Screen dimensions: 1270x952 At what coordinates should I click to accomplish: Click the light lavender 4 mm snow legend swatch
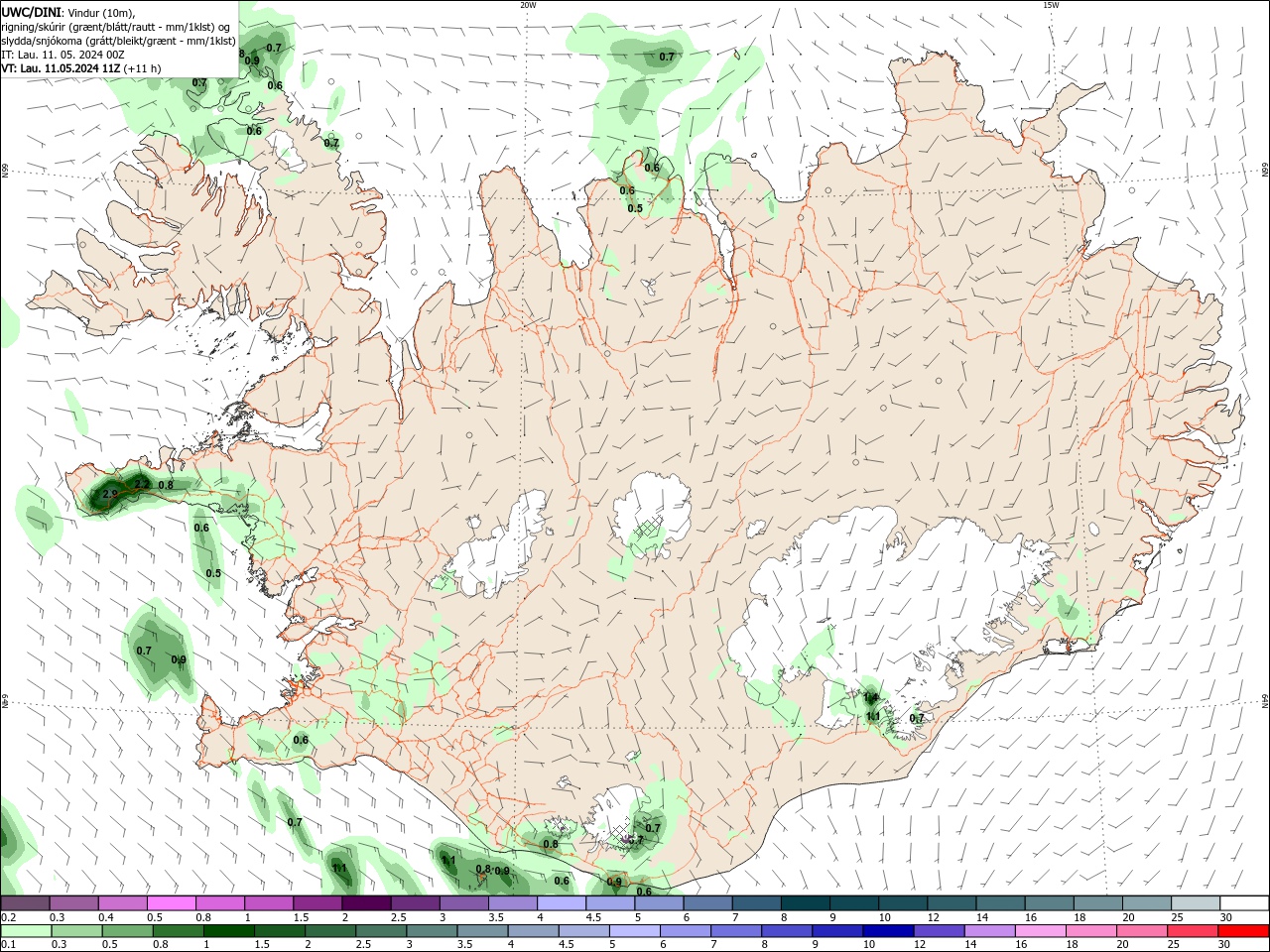tap(562, 903)
